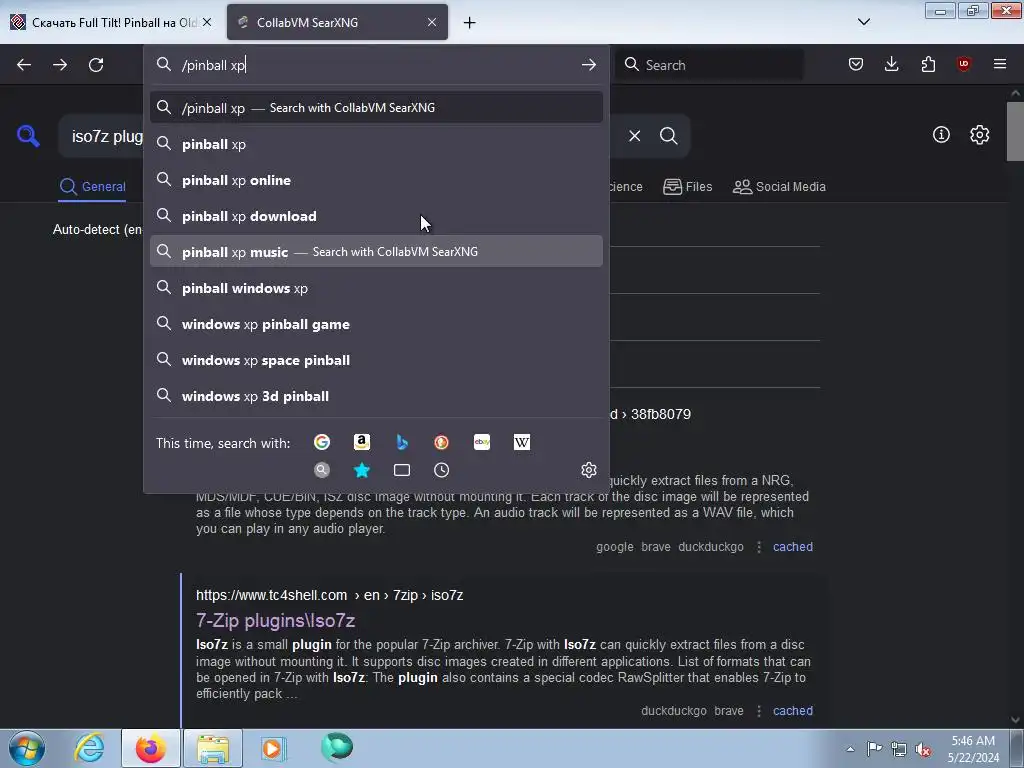Open the Firefox hamburger application menu
Image resolution: width=1024 pixels, height=768 pixels.
point(1000,64)
